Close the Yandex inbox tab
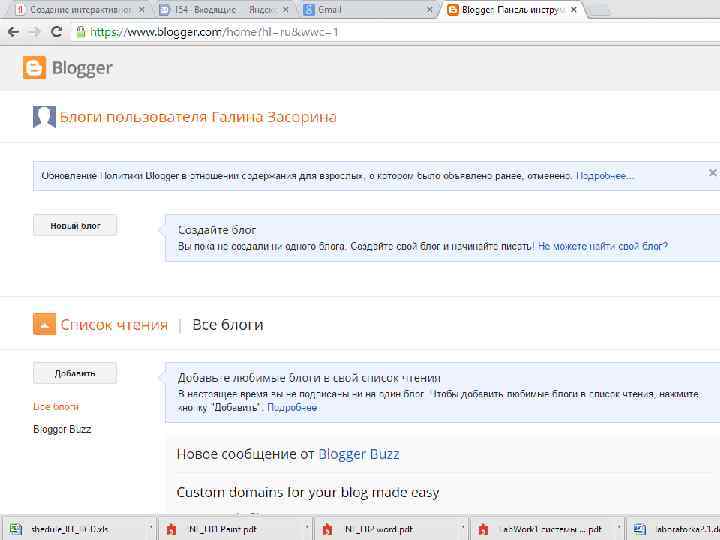The image size is (720, 540). pyautogui.click(x=285, y=9)
